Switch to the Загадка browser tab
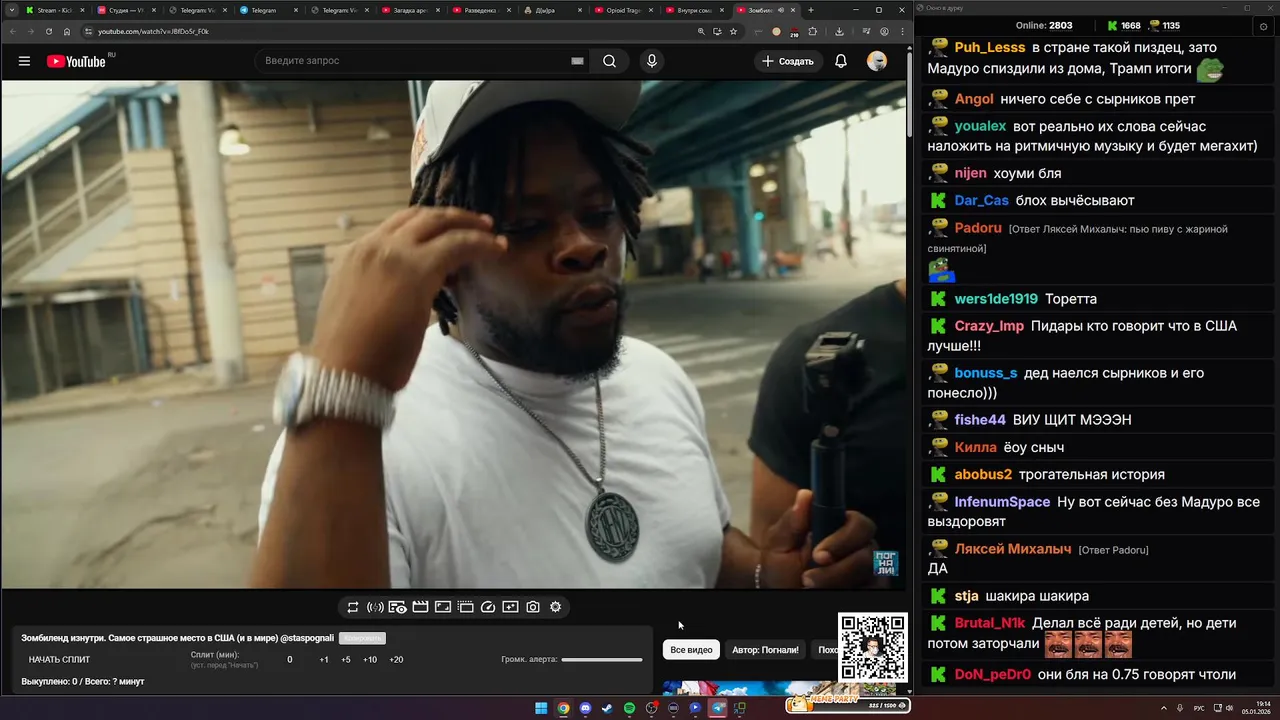The image size is (1280, 720). [x=409, y=10]
